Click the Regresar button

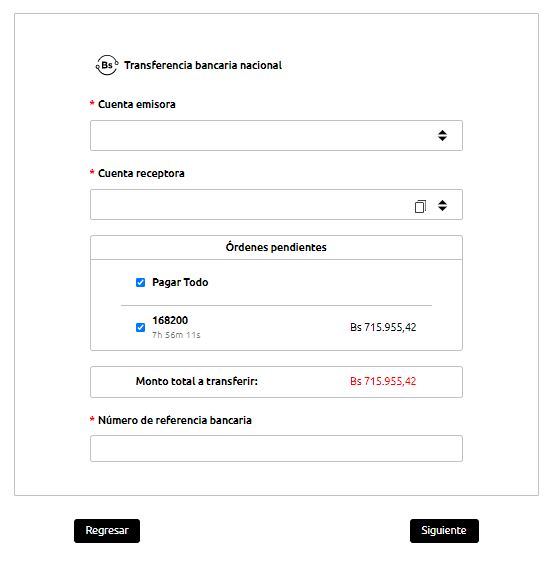coord(107,531)
